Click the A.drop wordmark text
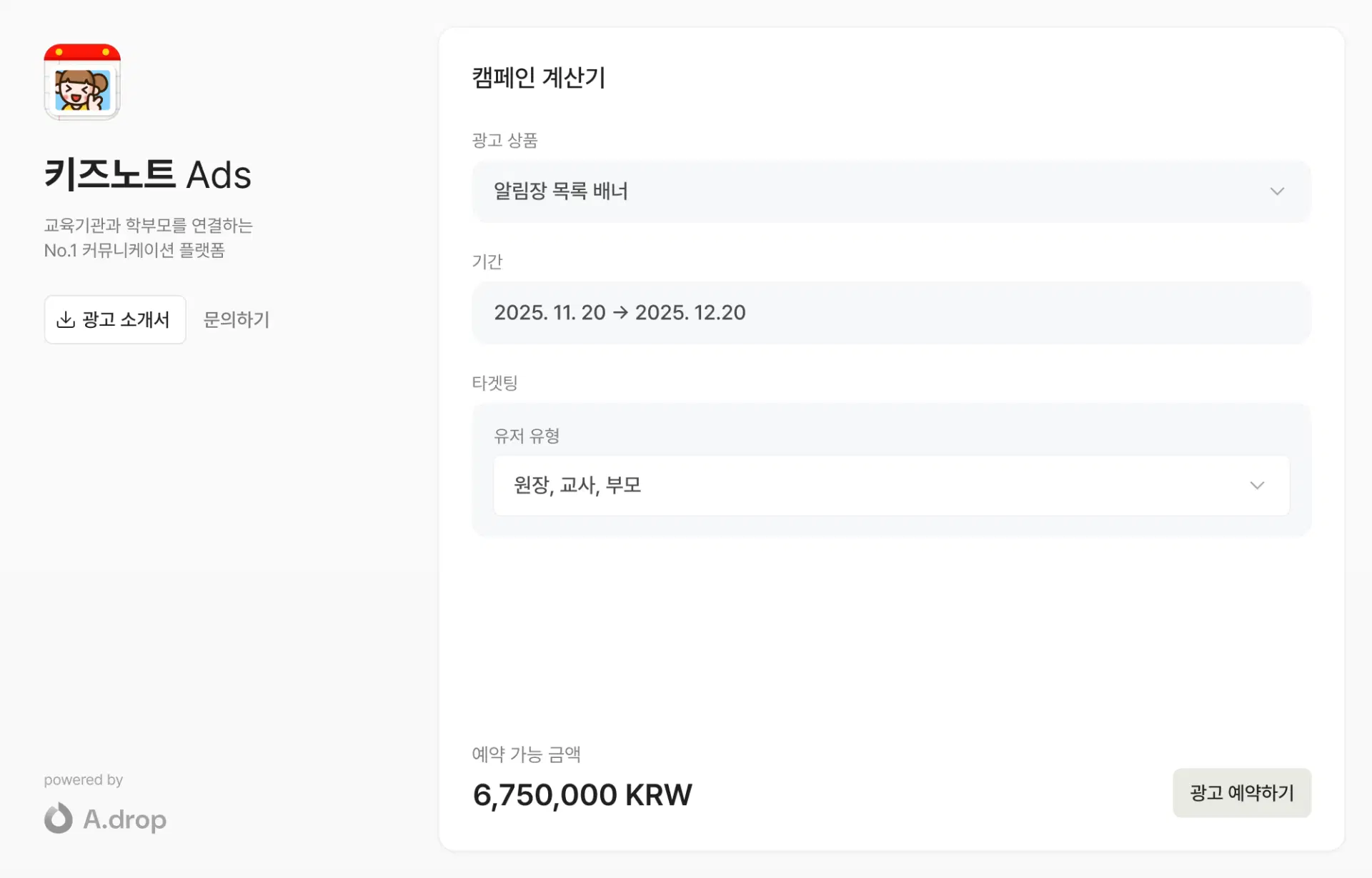The image size is (1372, 878). coord(125,819)
